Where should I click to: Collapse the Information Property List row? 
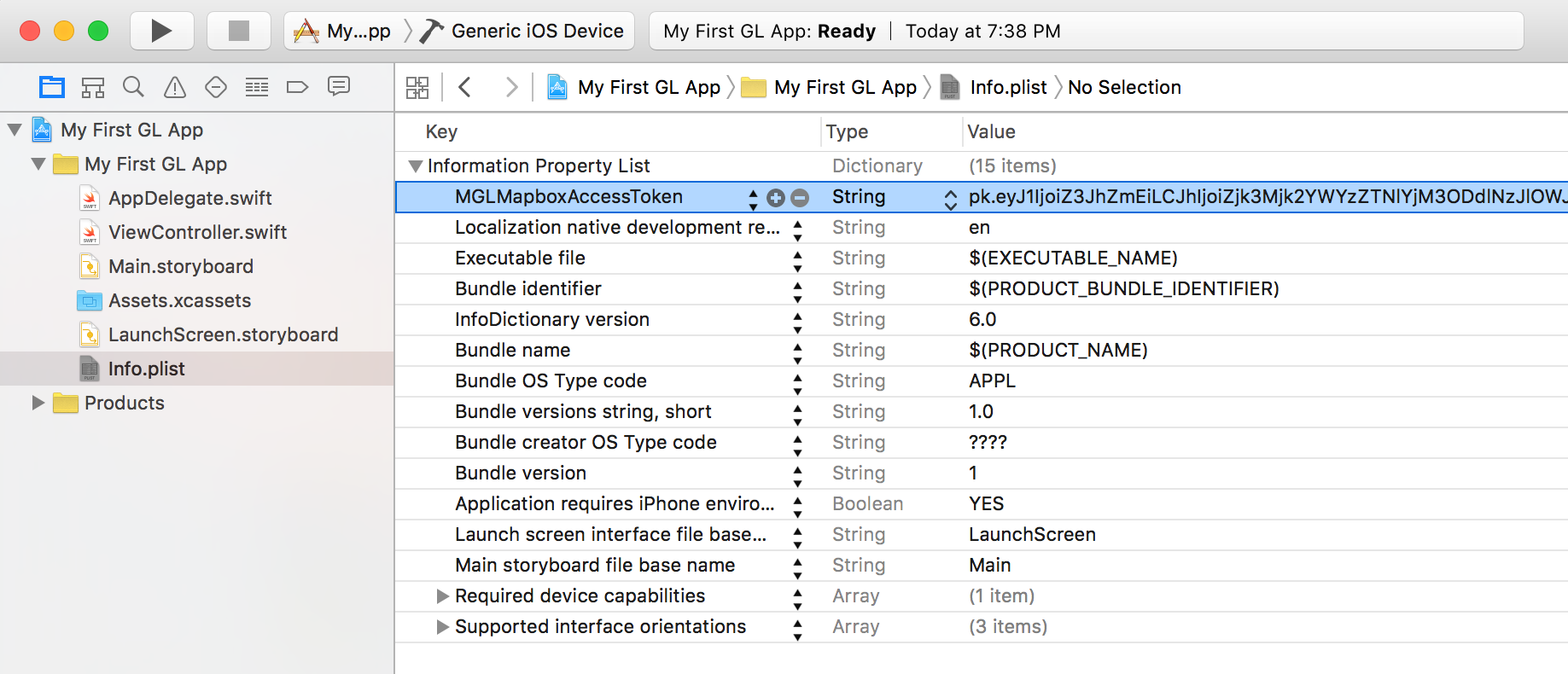[416, 166]
